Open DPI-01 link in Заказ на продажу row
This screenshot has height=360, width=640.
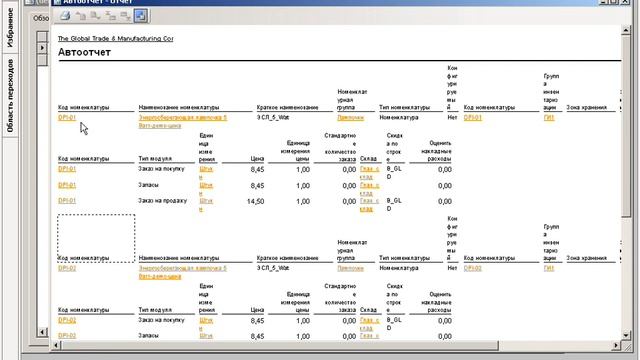tap(67, 201)
